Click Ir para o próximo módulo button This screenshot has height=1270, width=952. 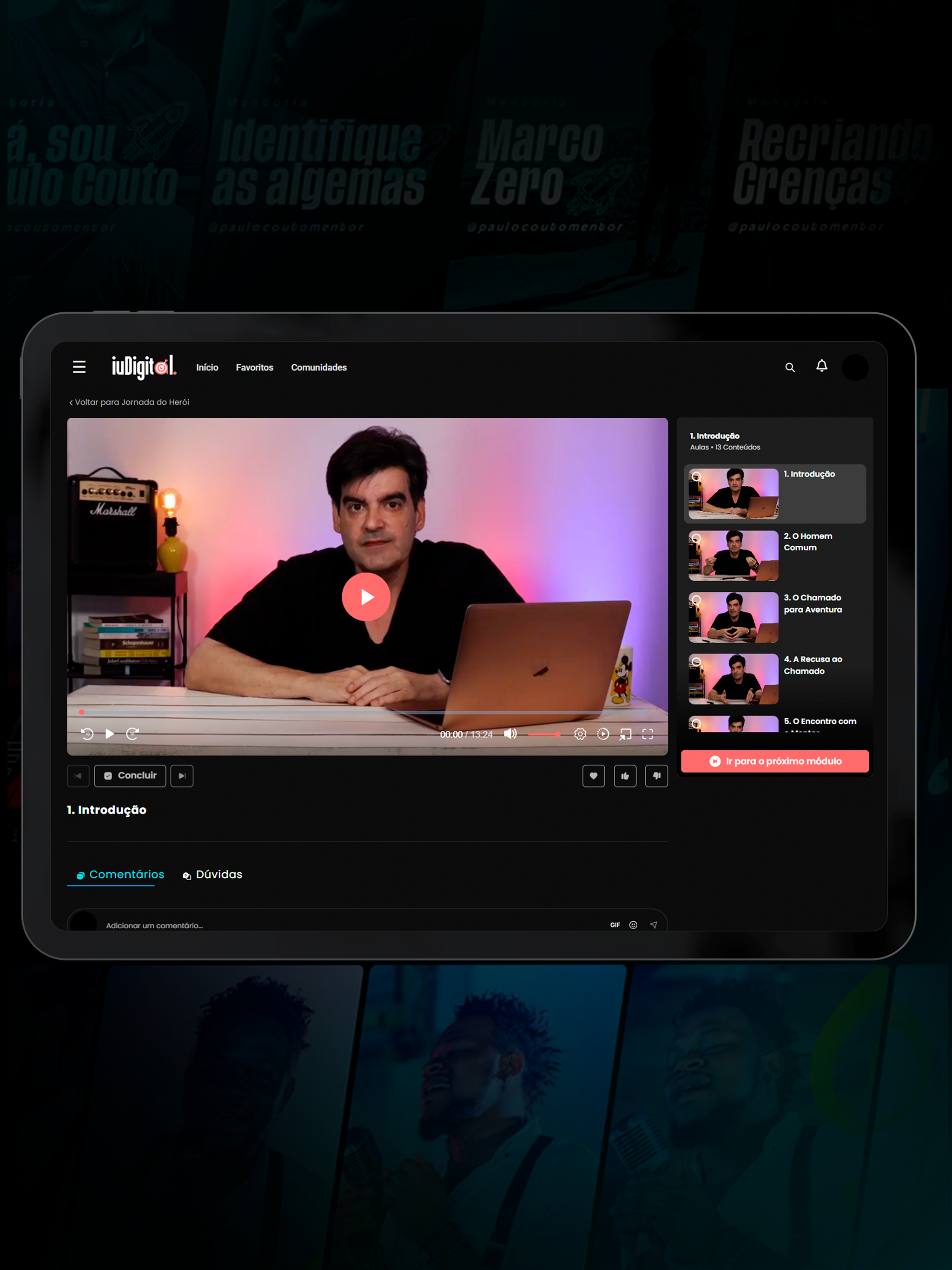coord(774,761)
